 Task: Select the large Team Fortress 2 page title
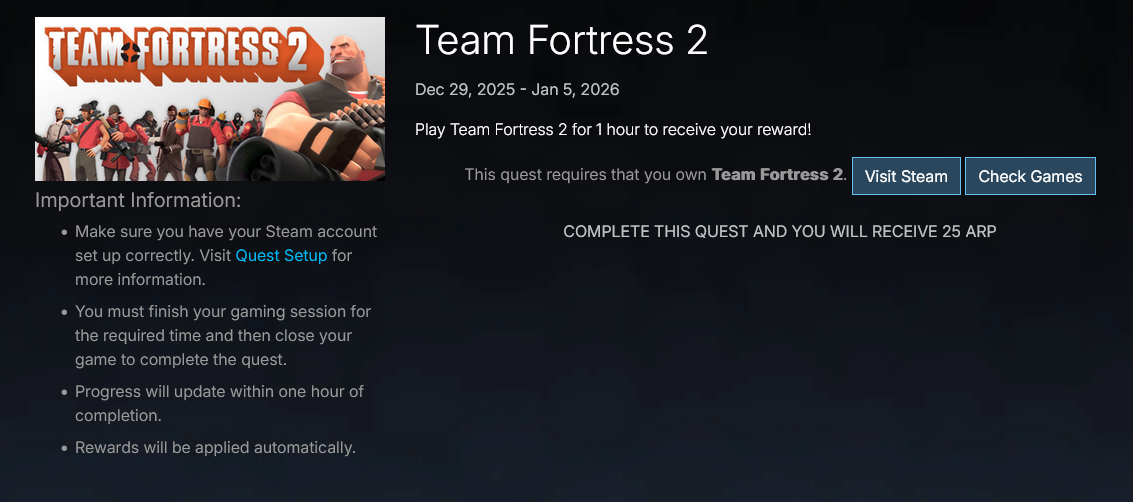coord(561,40)
